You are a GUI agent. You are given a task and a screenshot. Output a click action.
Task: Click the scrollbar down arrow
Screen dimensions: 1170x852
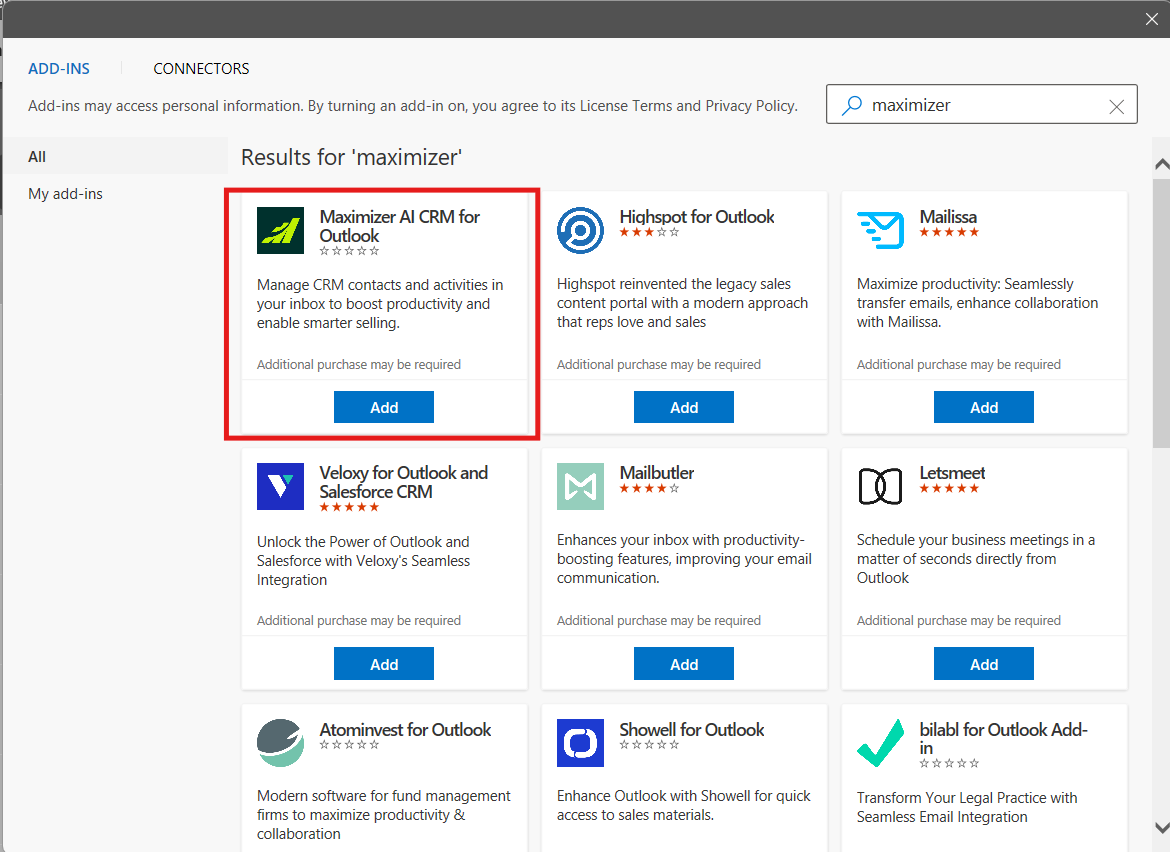tap(1161, 827)
